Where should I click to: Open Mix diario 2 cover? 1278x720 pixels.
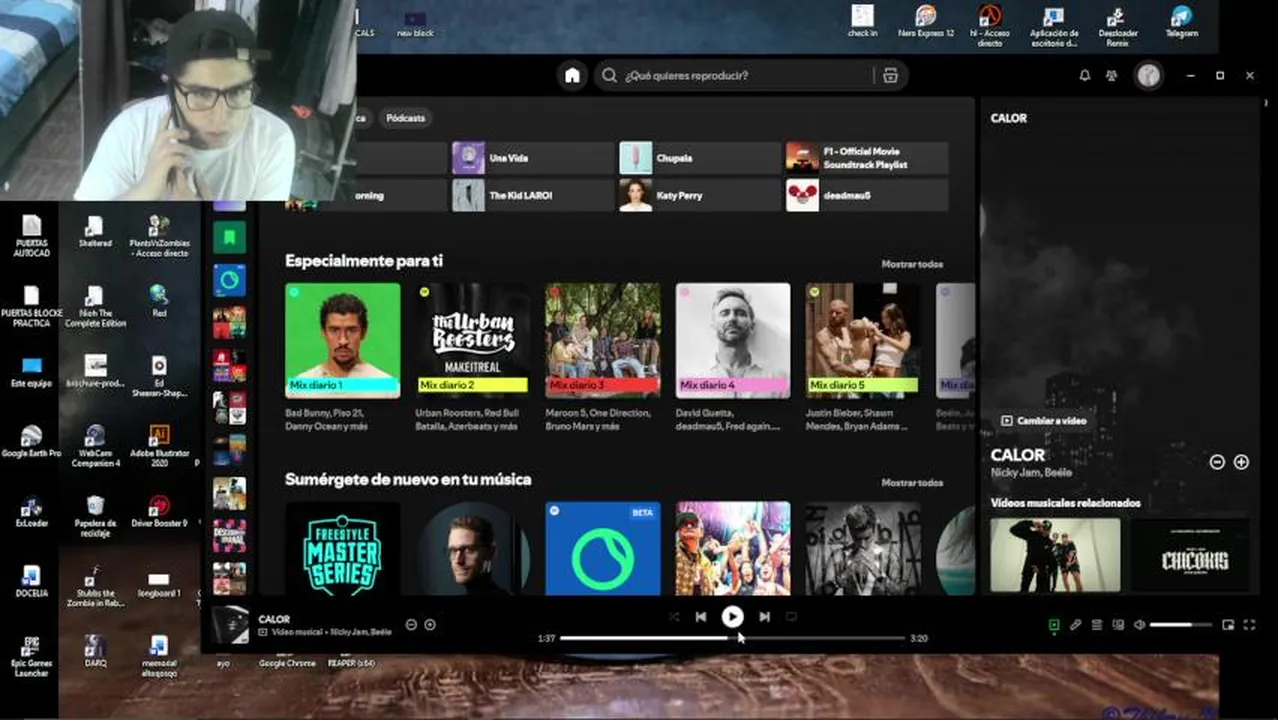[473, 341]
